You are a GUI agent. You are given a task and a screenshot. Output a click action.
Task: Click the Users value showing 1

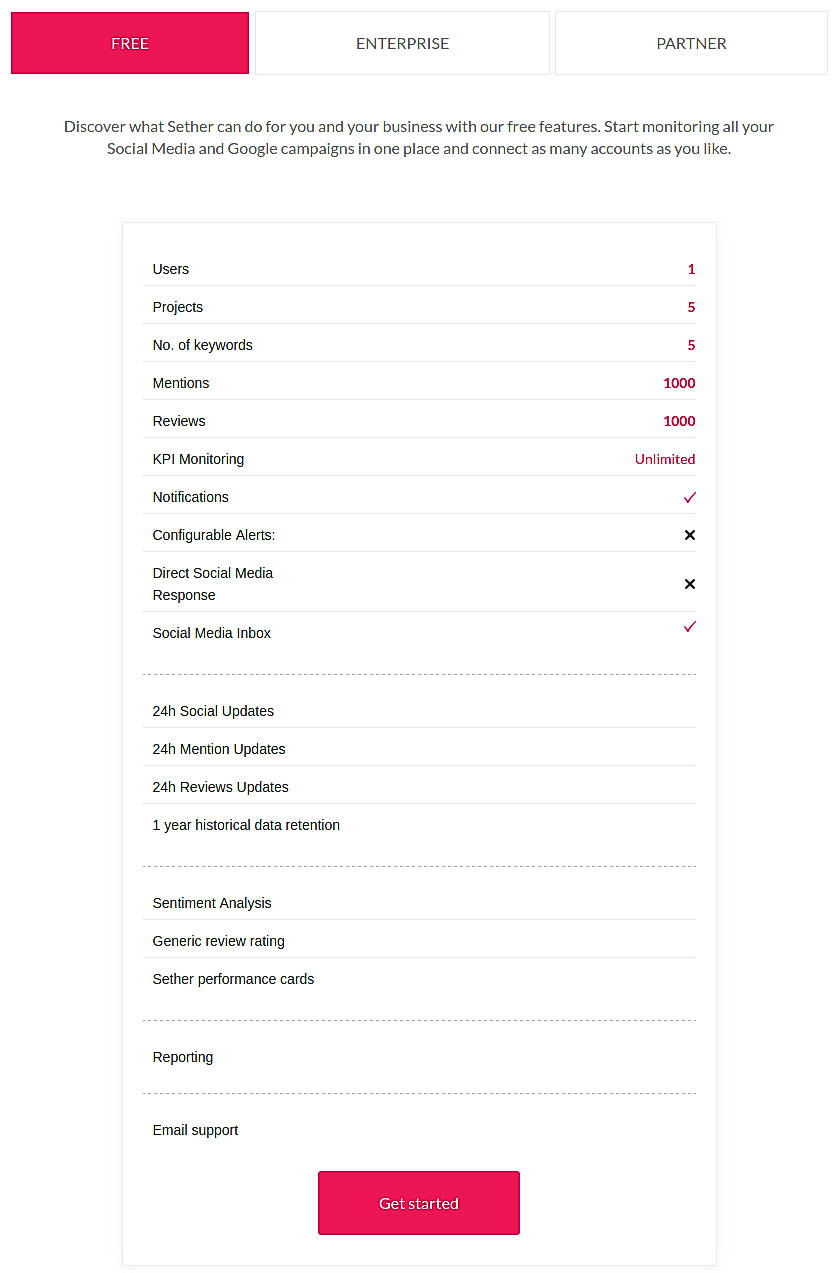(691, 269)
